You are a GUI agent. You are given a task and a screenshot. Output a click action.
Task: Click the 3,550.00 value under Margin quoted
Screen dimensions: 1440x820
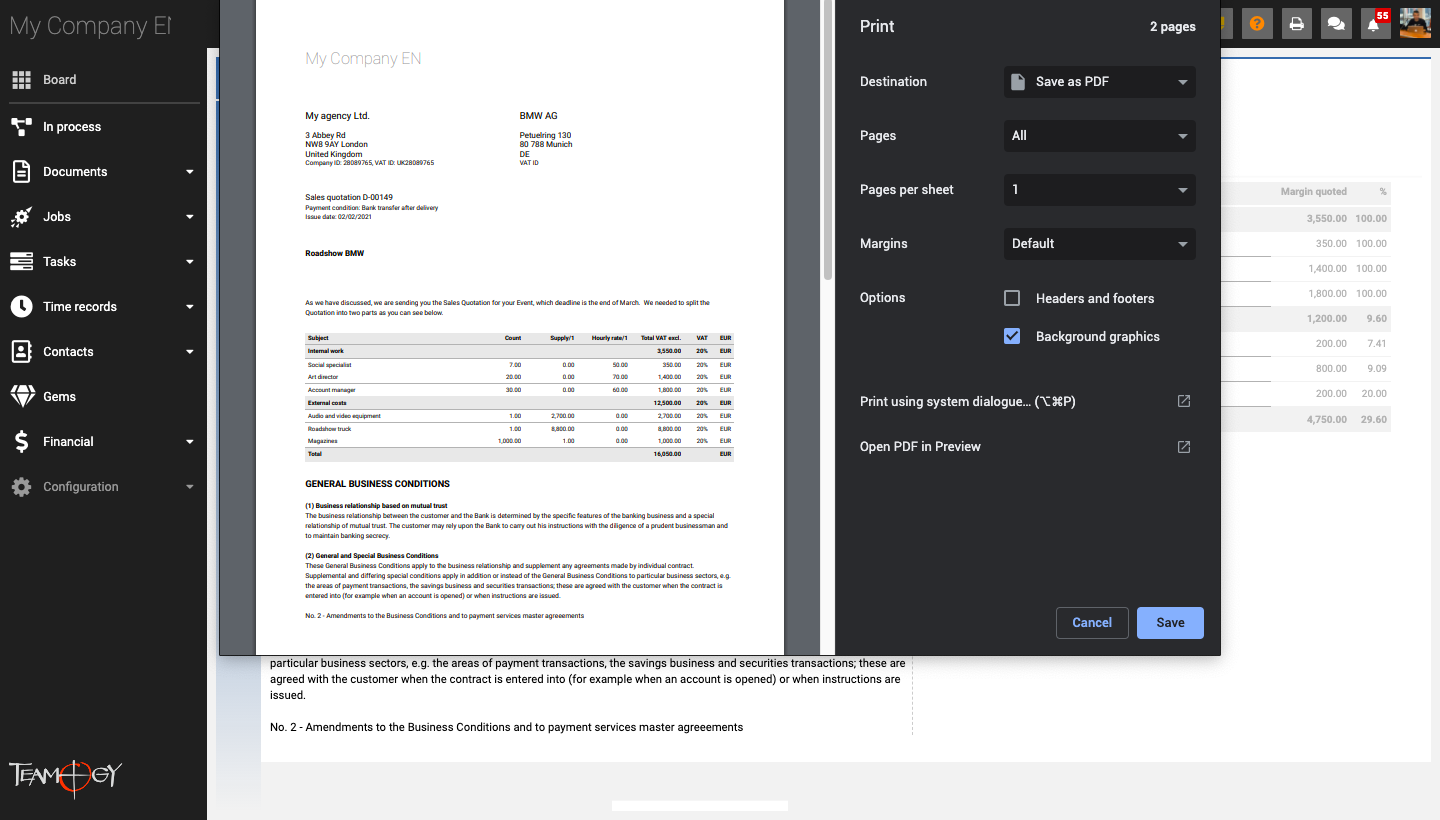point(1326,218)
